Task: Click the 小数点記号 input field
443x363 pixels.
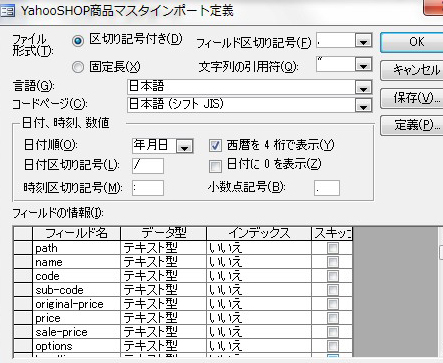Action: (327, 188)
